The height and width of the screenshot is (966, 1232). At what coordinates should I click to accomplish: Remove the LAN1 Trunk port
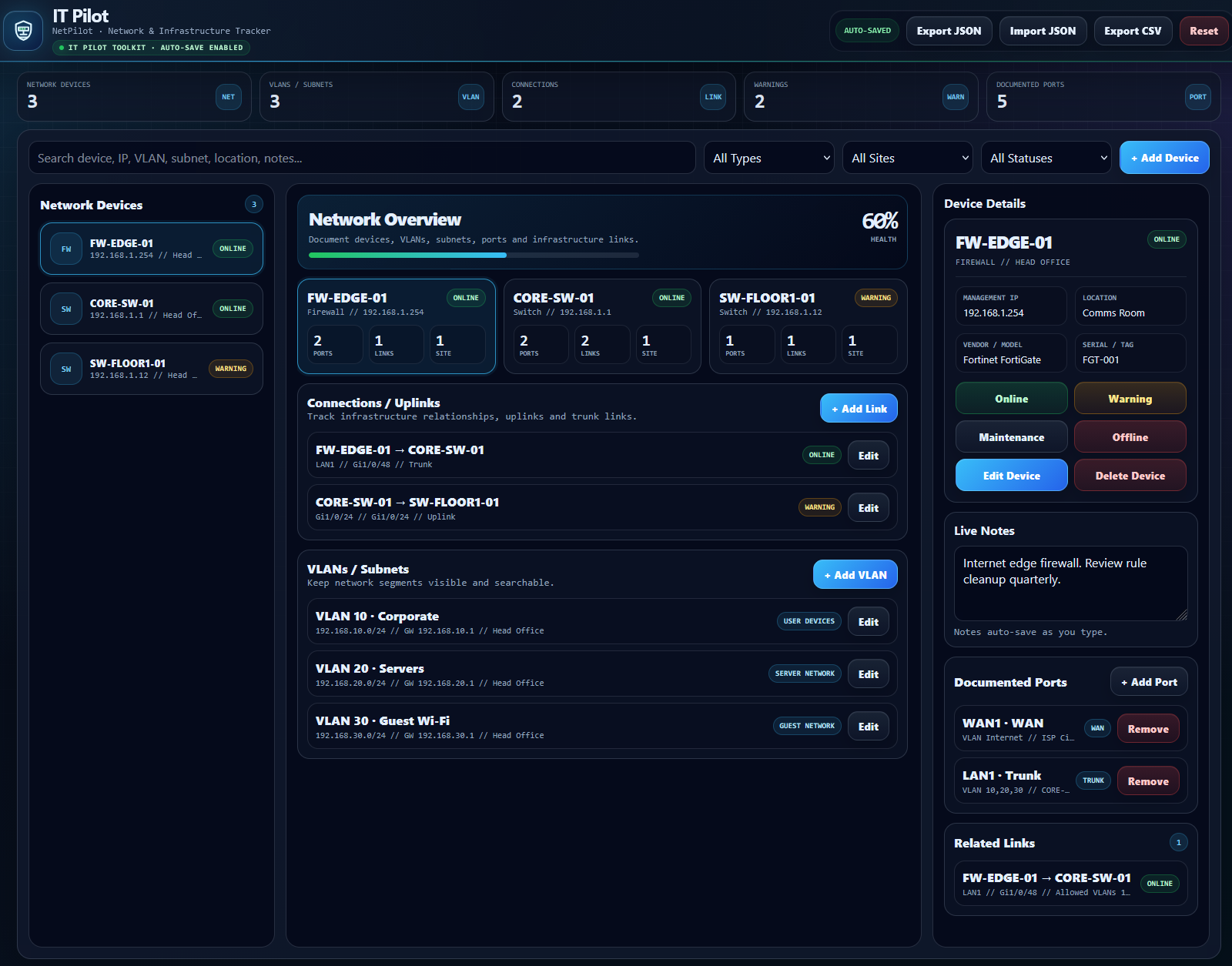point(1148,780)
